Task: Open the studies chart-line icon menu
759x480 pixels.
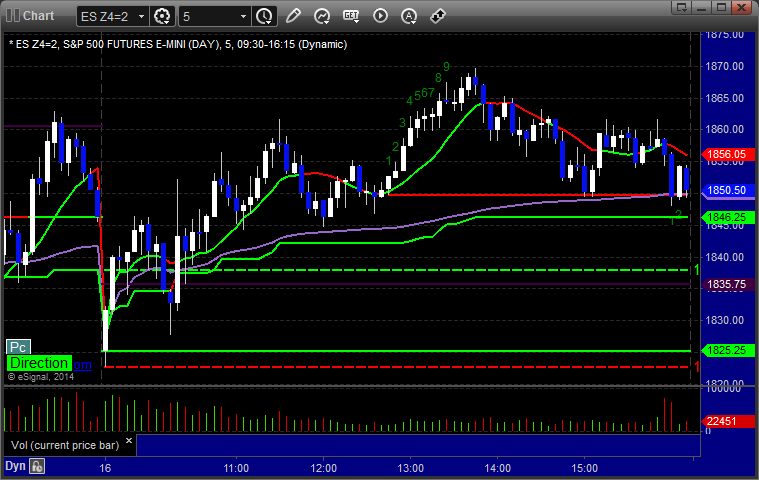Action: point(322,16)
